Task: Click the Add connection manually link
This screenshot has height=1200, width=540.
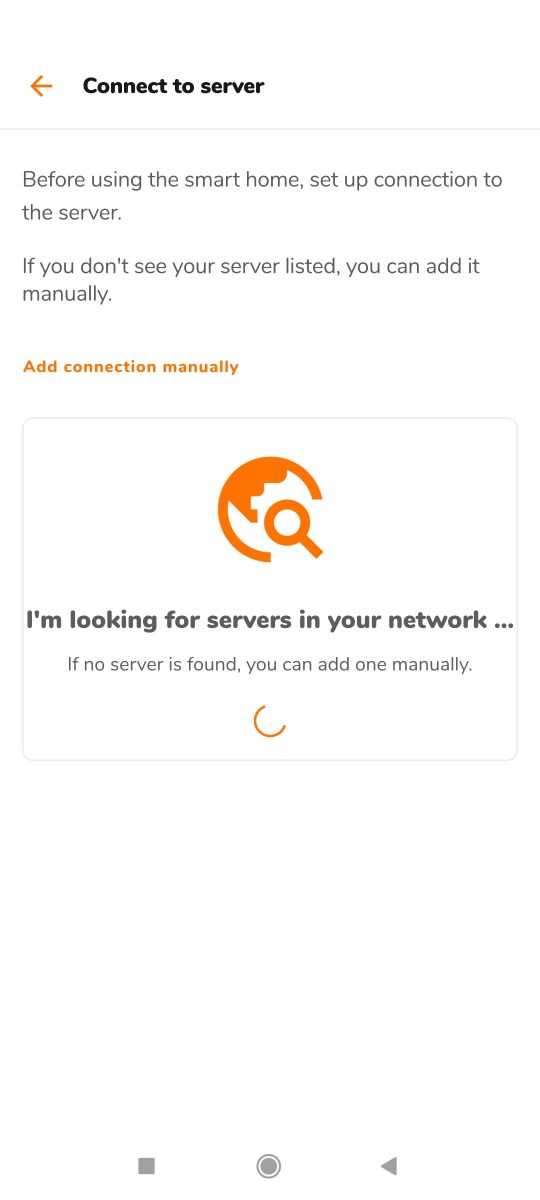Action: 131,367
